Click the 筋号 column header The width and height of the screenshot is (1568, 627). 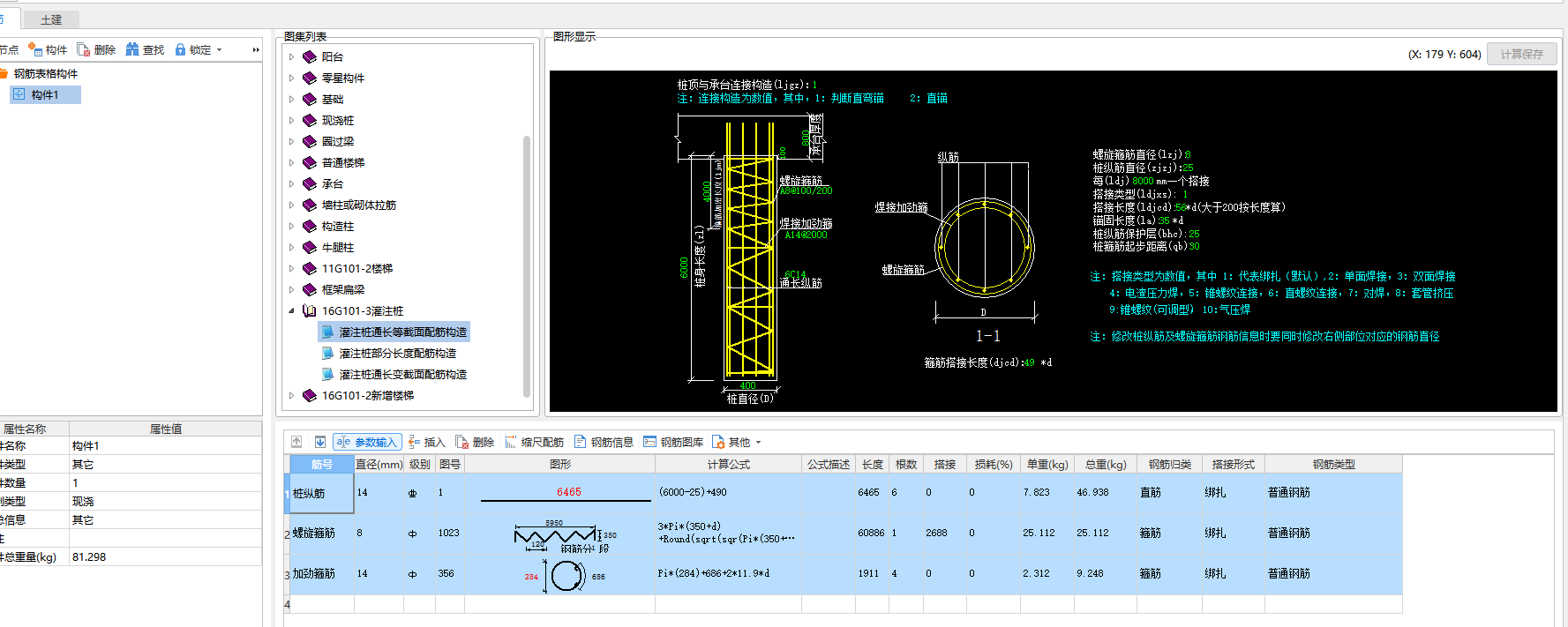pos(322,464)
